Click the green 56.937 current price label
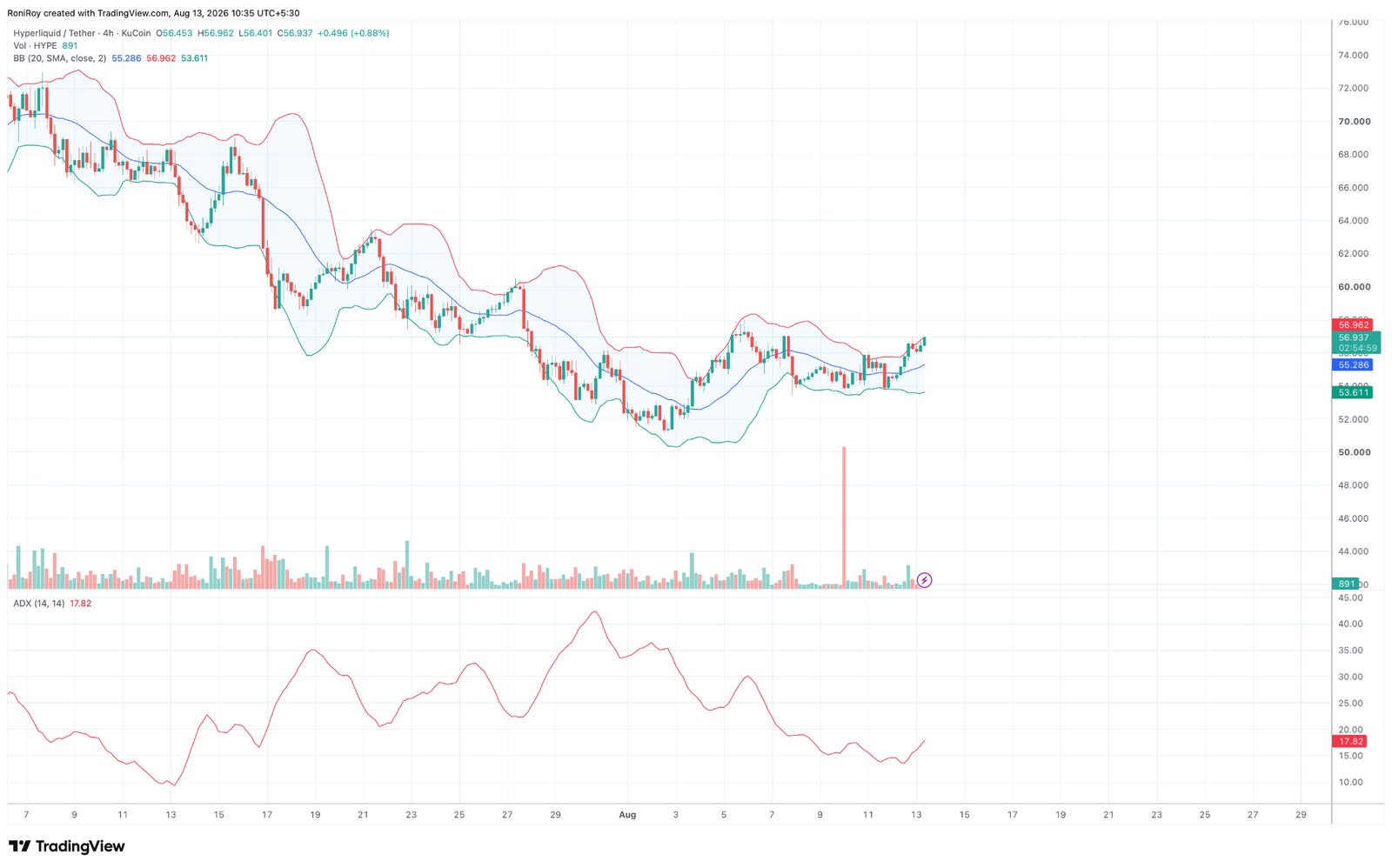Image resolution: width=1392 pixels, height=868 pixels. [1355, 337]
